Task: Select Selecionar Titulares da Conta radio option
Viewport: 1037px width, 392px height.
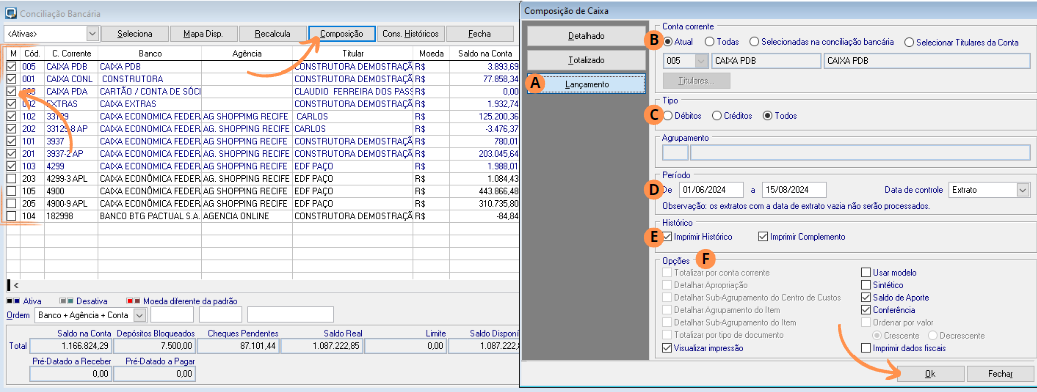Action: point(909,42)
